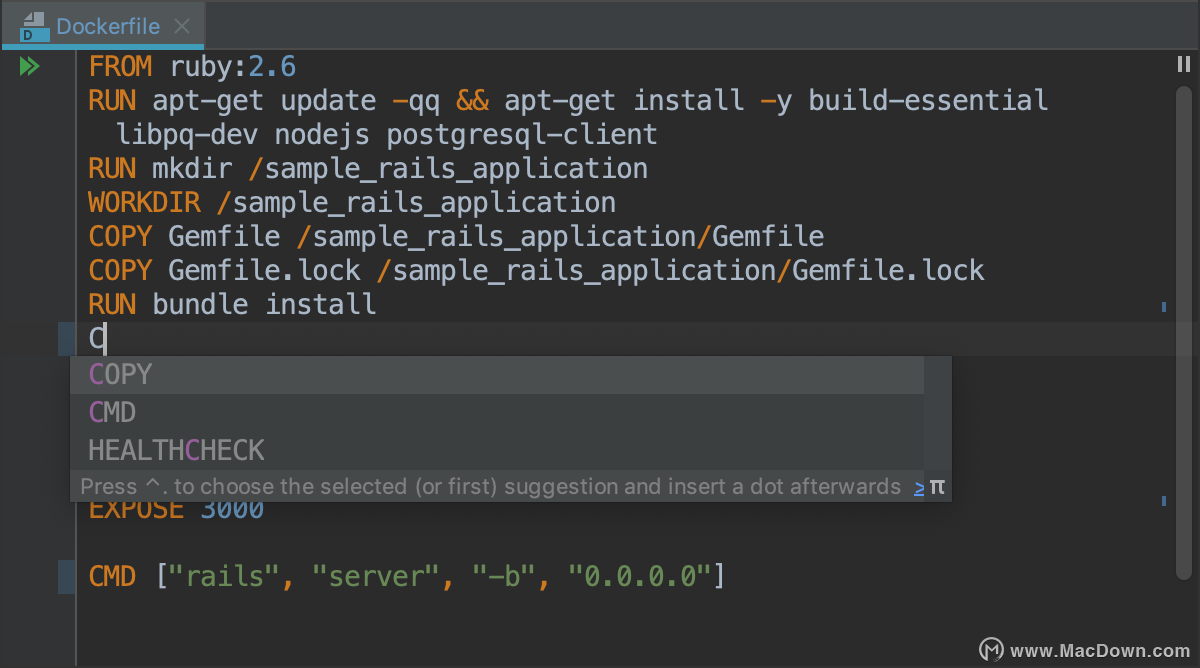This screenshot has height=668, width=1200.
Task: Click stripe marker beside RUN bundle install
Action: point(1164,307)
